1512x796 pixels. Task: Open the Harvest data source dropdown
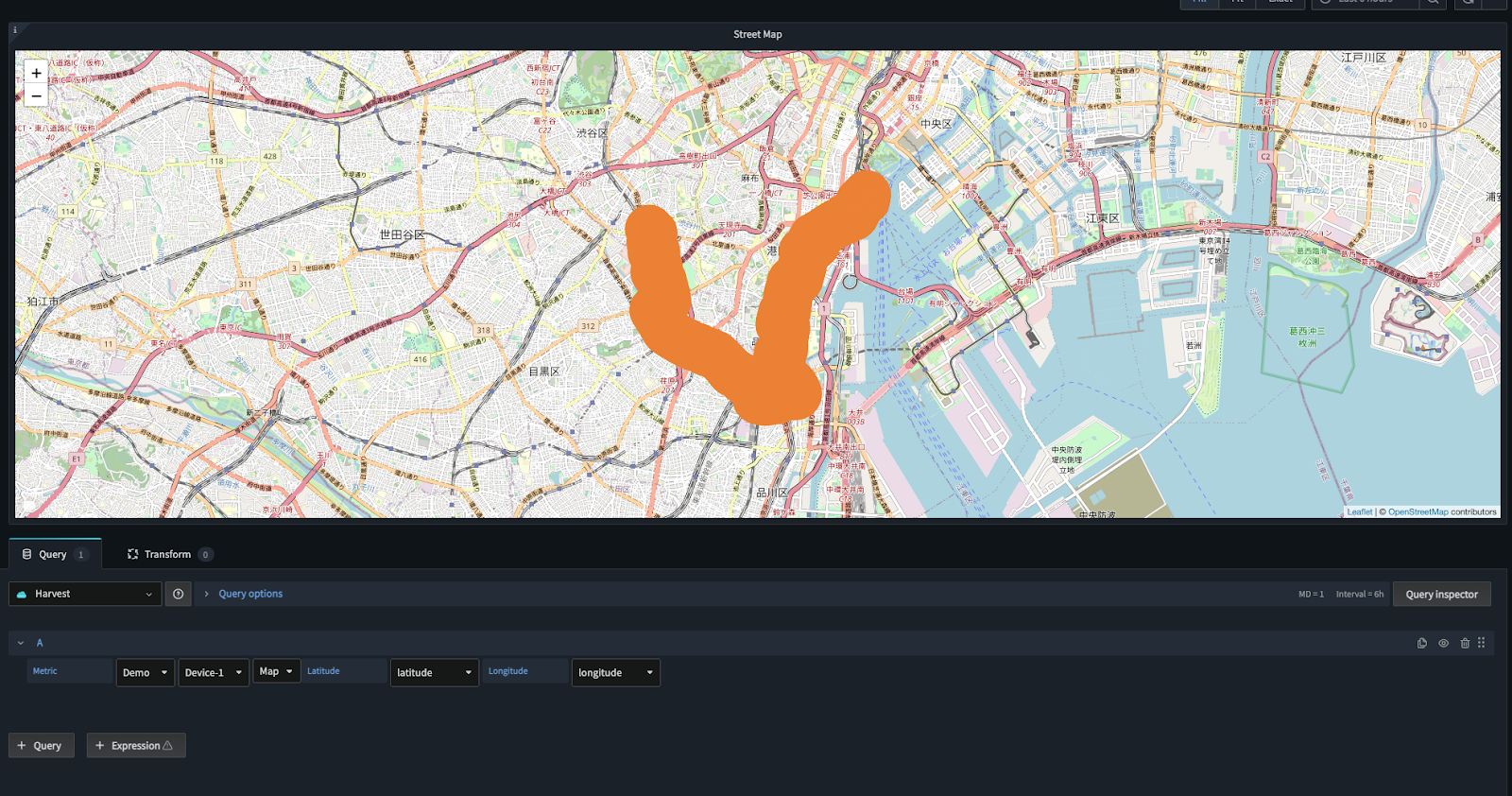[84, 594]
